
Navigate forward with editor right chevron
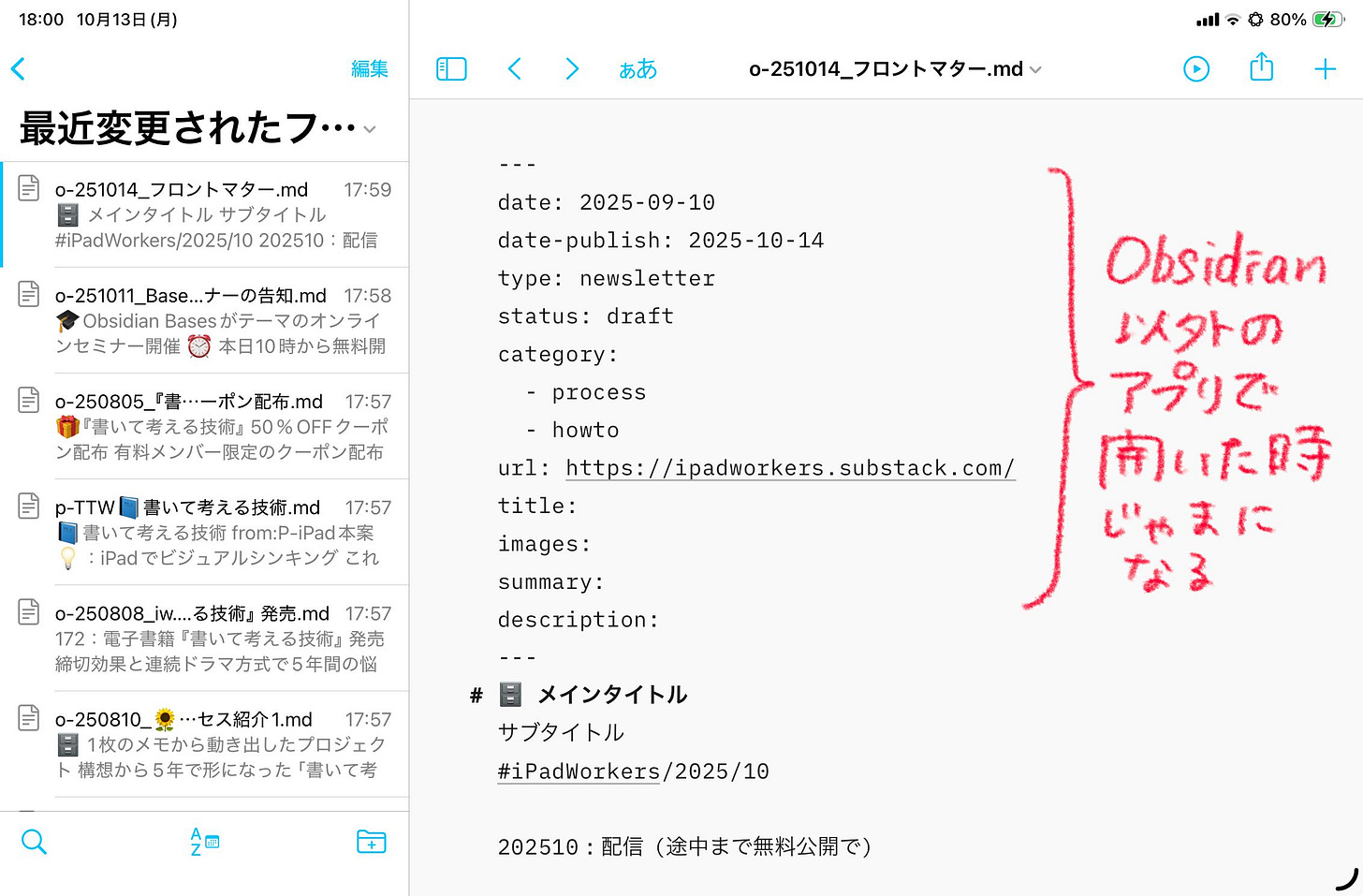pos(572,68)
